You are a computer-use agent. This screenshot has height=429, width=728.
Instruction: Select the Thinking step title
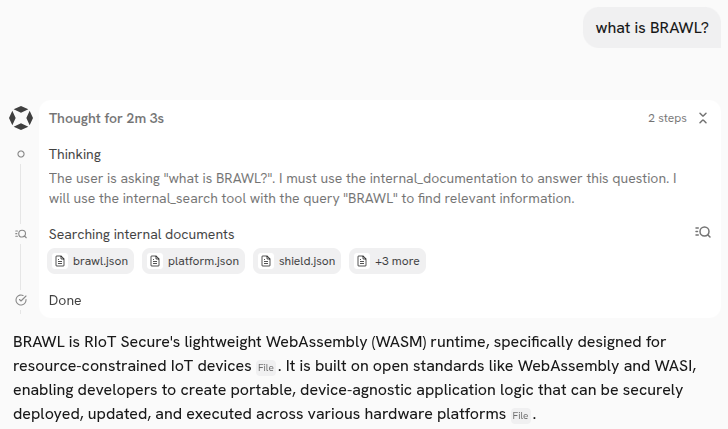coord(75,154)
